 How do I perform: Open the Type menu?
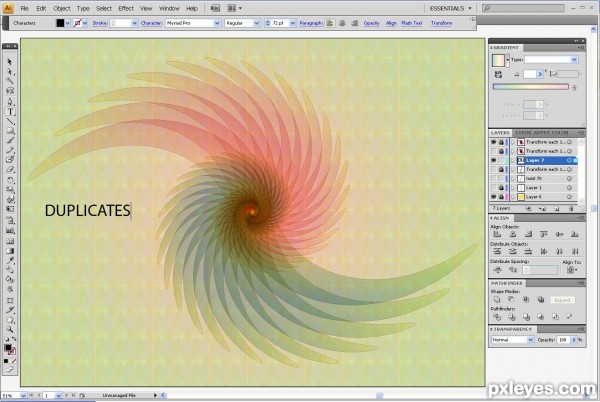point(83,8)
